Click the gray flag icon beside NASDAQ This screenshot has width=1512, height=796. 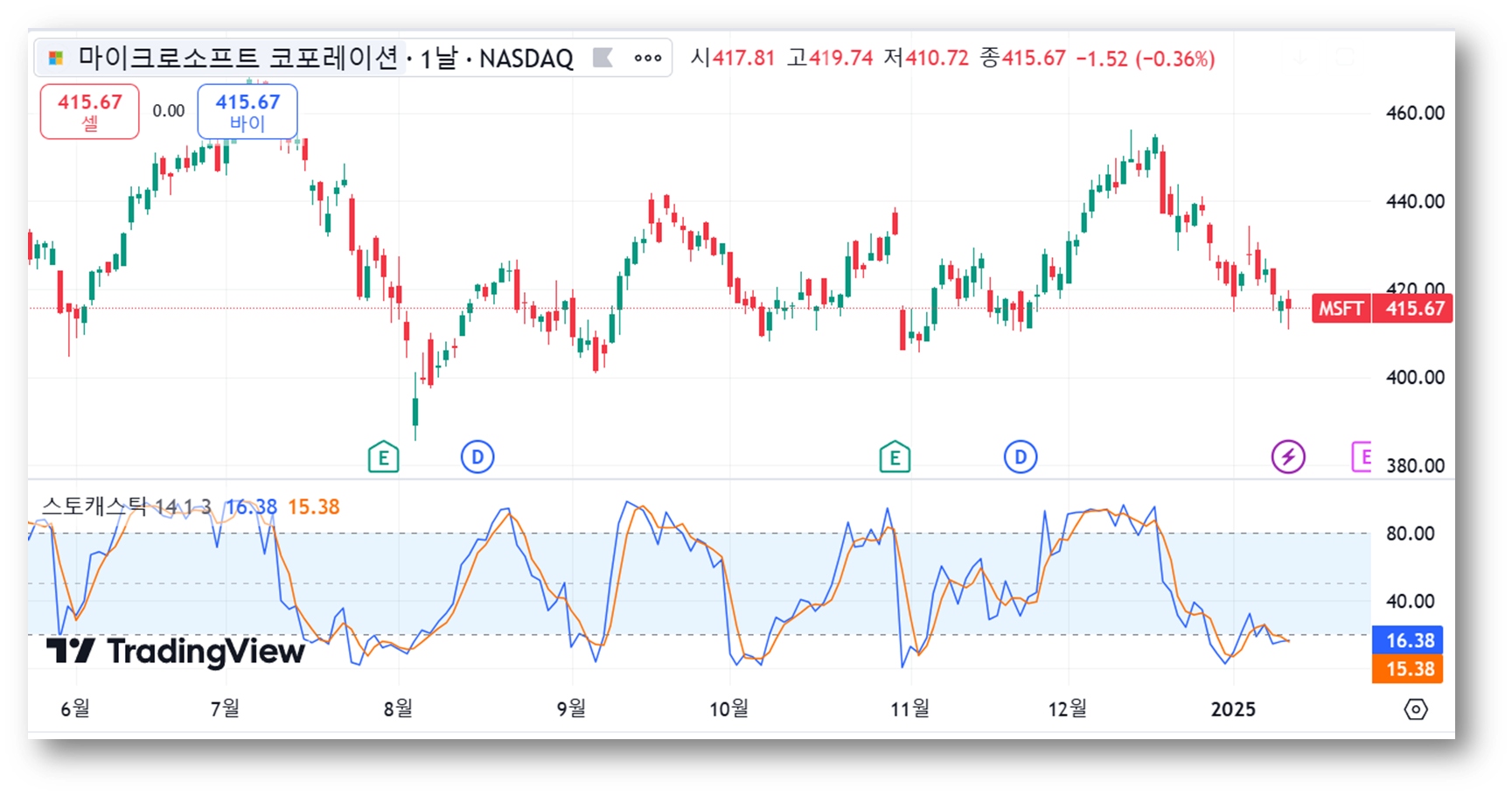tap(603, 58)
